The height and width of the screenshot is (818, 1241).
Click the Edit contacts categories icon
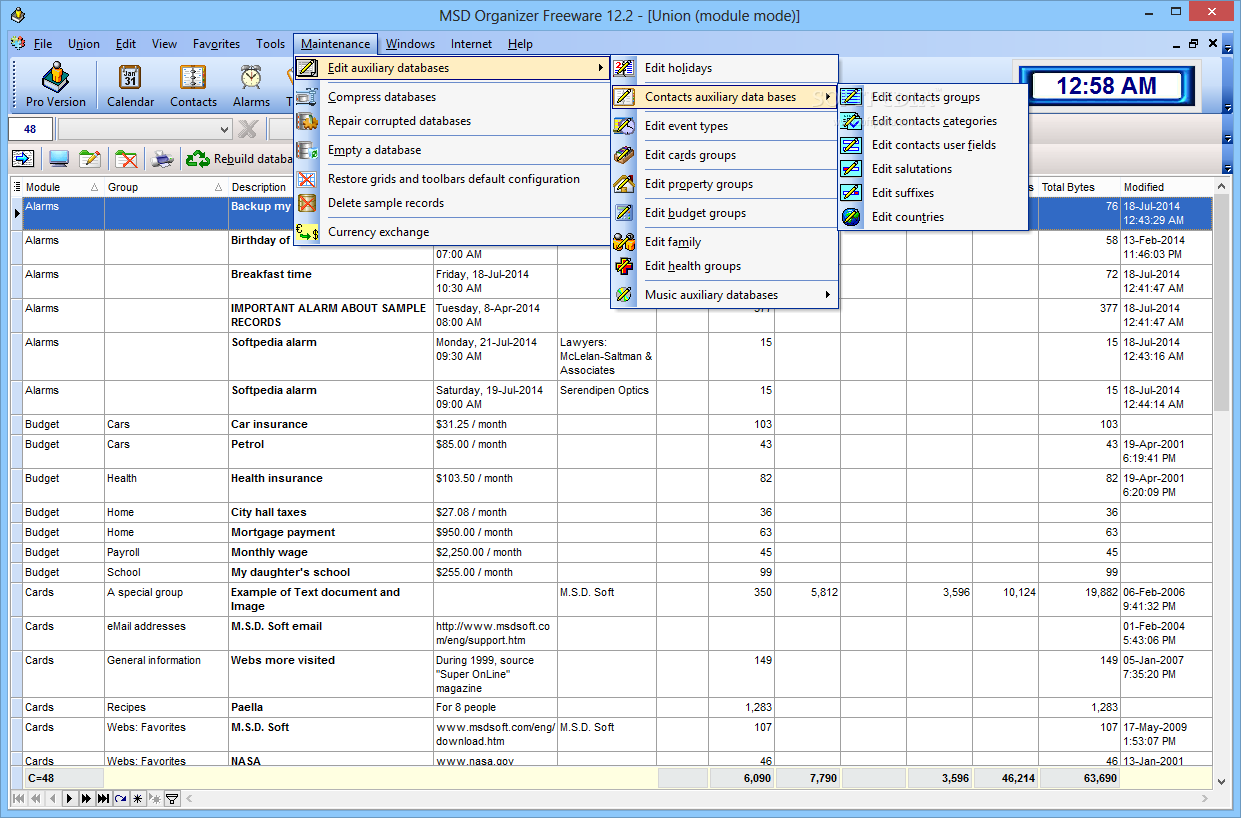(x=851, y=121)
